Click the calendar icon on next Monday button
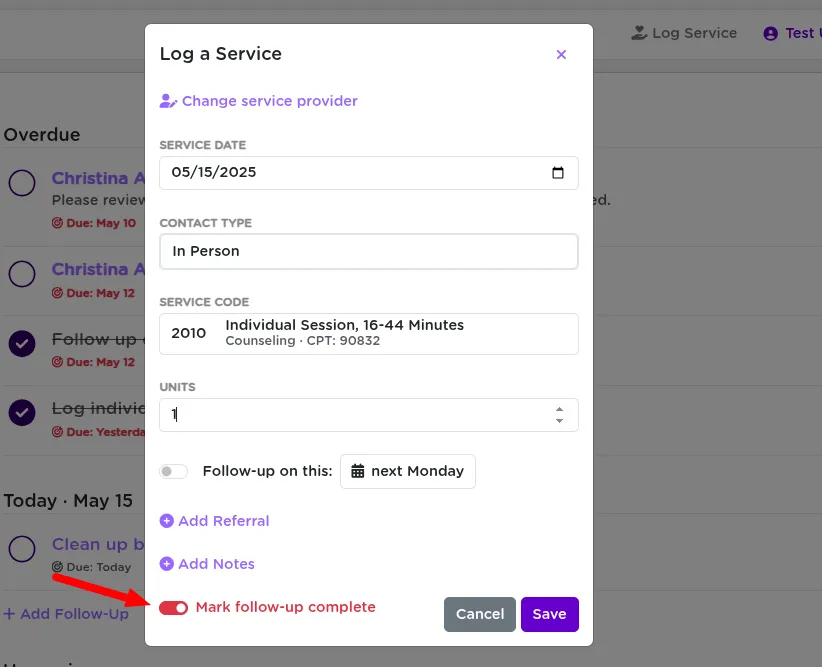 tap(356, 471)
